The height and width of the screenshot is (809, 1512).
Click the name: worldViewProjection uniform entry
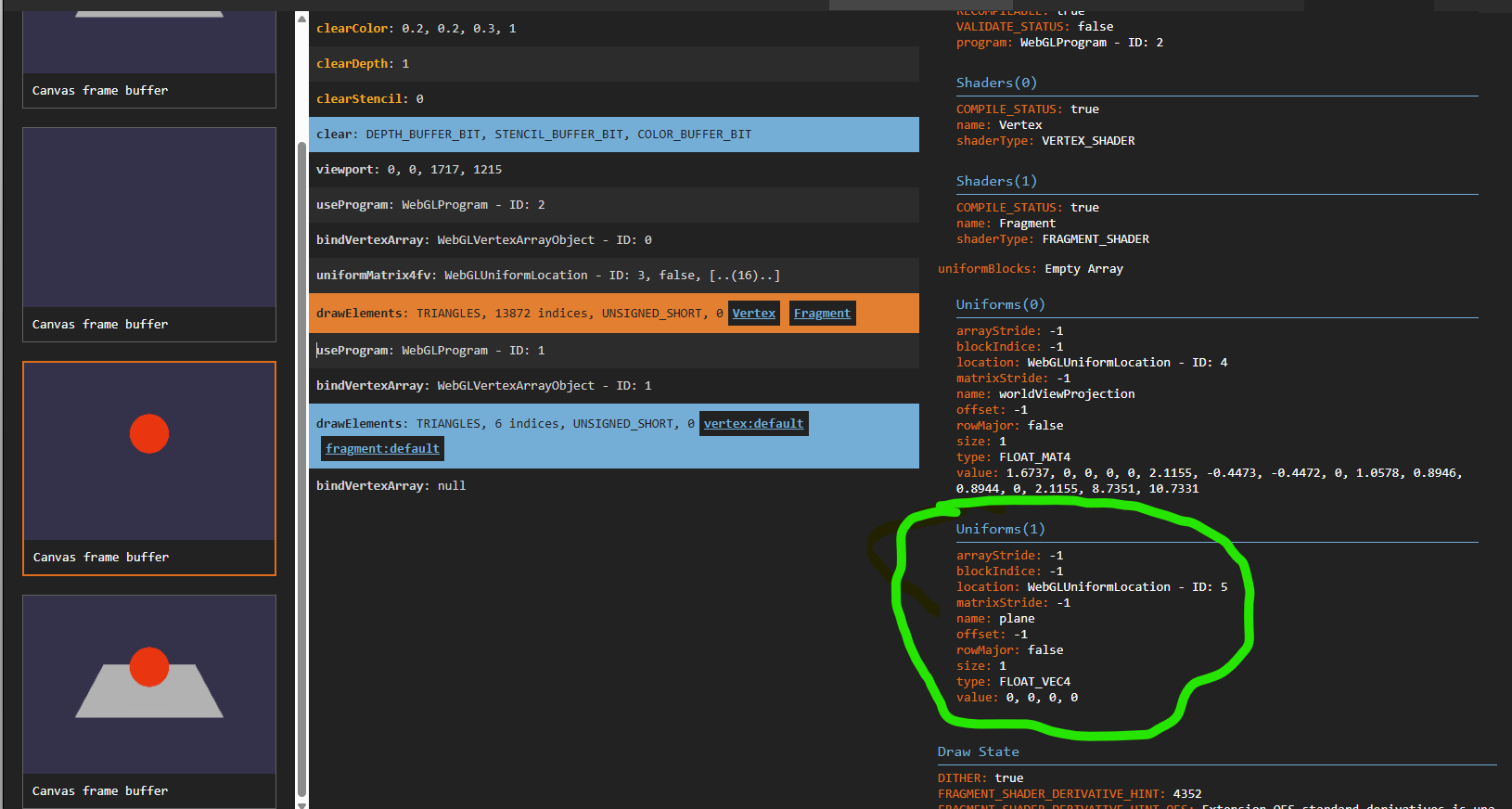pos(1045,394)
